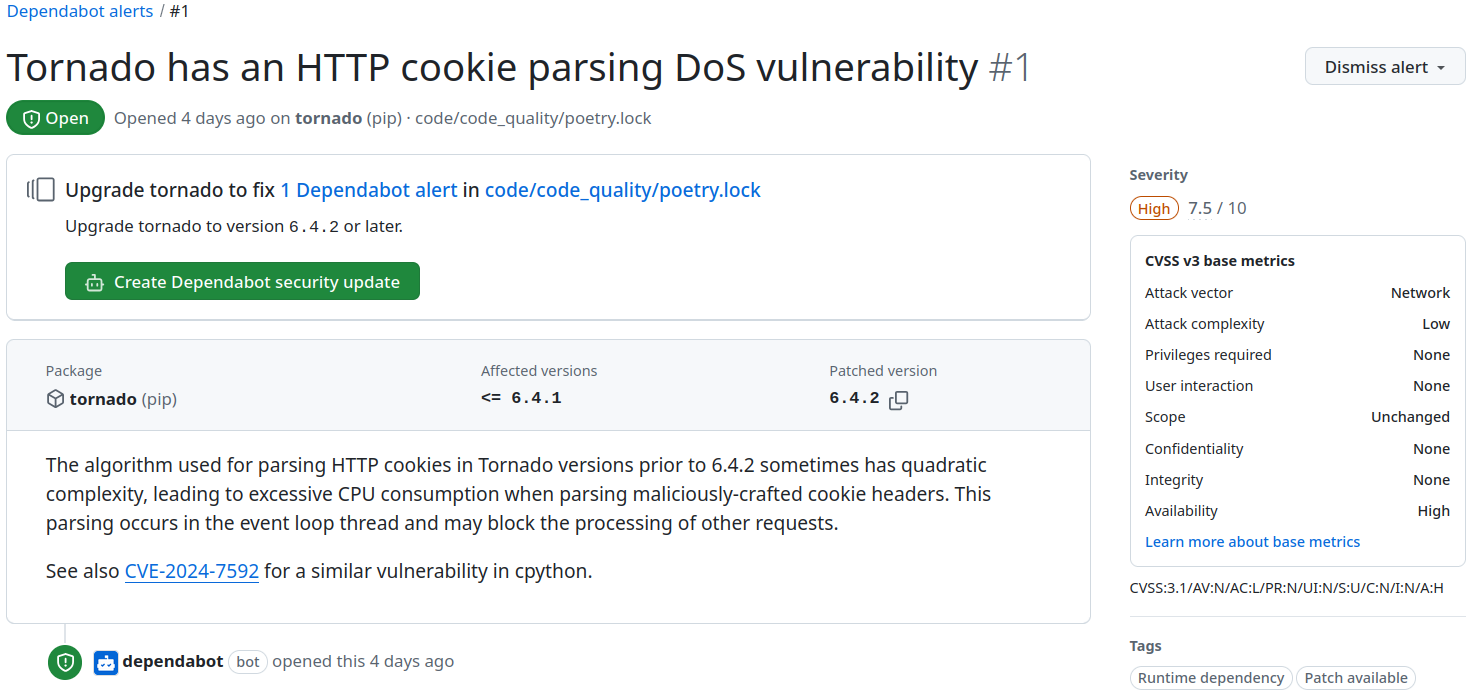This screenshot has height=692, width=1469.
Task: Click the stacked pages icon beside Upgrade tornado
Action: tap(42, 190)
